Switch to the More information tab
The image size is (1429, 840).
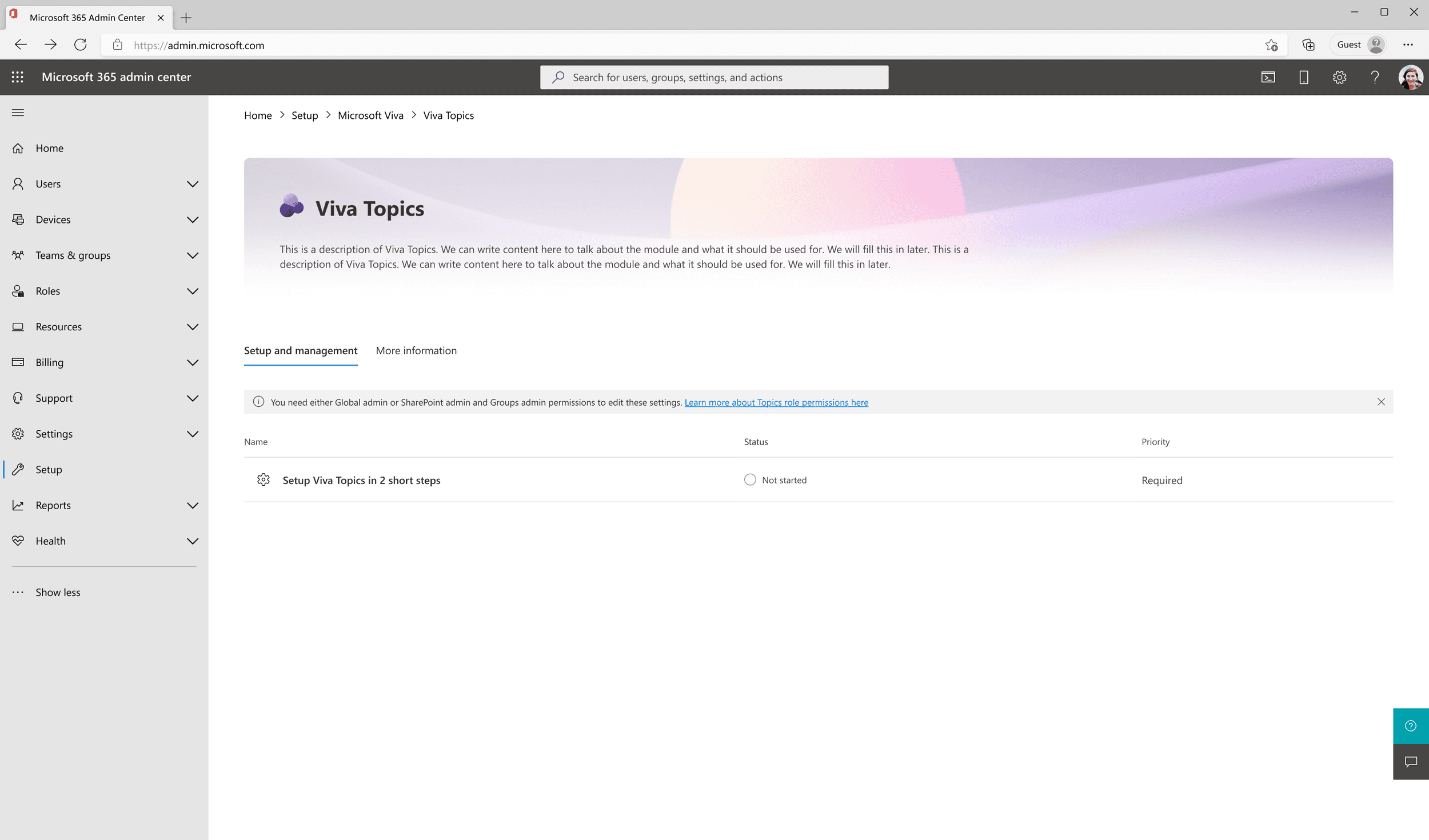click(416, 351)
